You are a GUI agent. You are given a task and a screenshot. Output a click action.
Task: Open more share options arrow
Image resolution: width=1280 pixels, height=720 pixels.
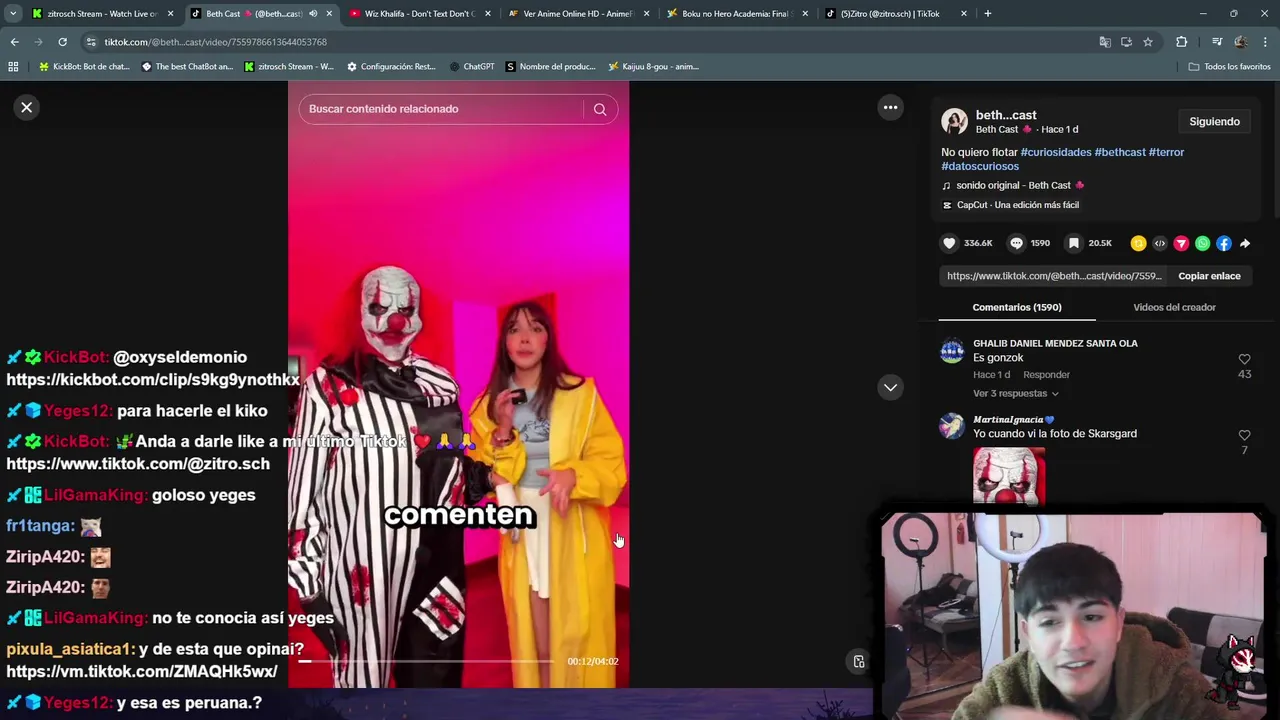point(1245,243)
